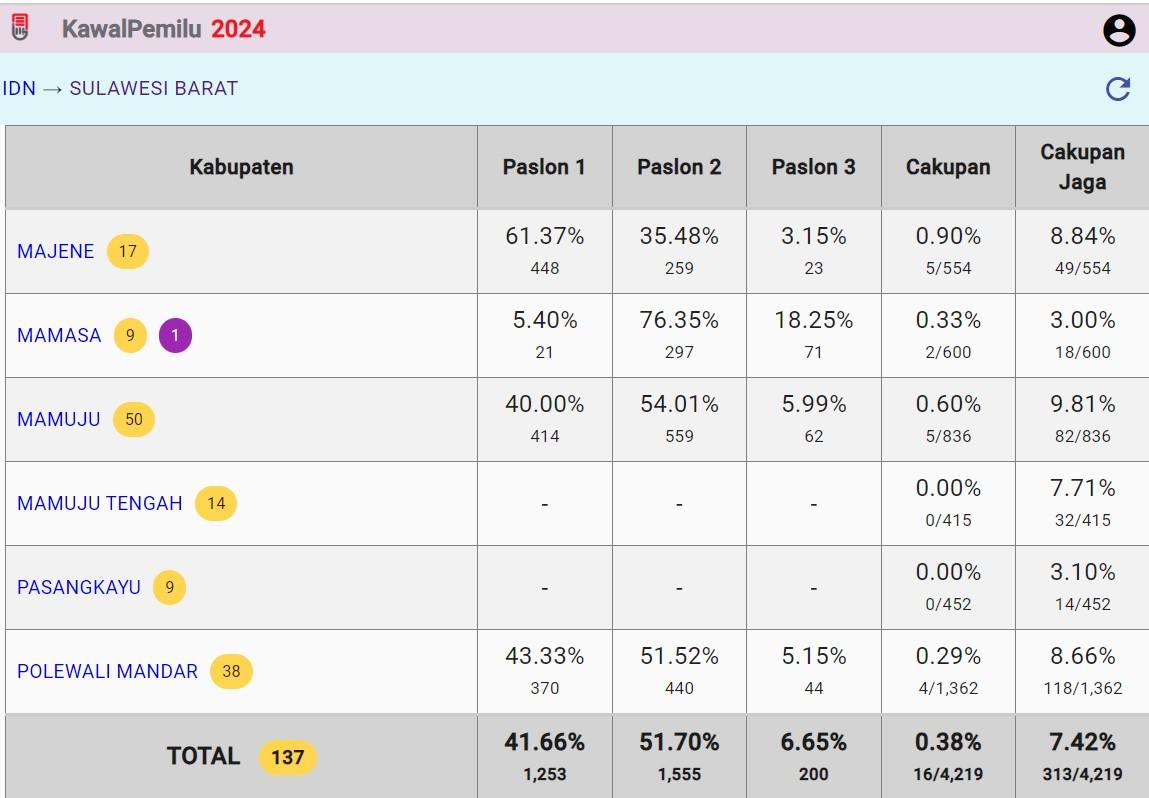1149x798 pixels.
Task: Click the yellow 17 badge beside MAJENE
Action: point(128,251)
